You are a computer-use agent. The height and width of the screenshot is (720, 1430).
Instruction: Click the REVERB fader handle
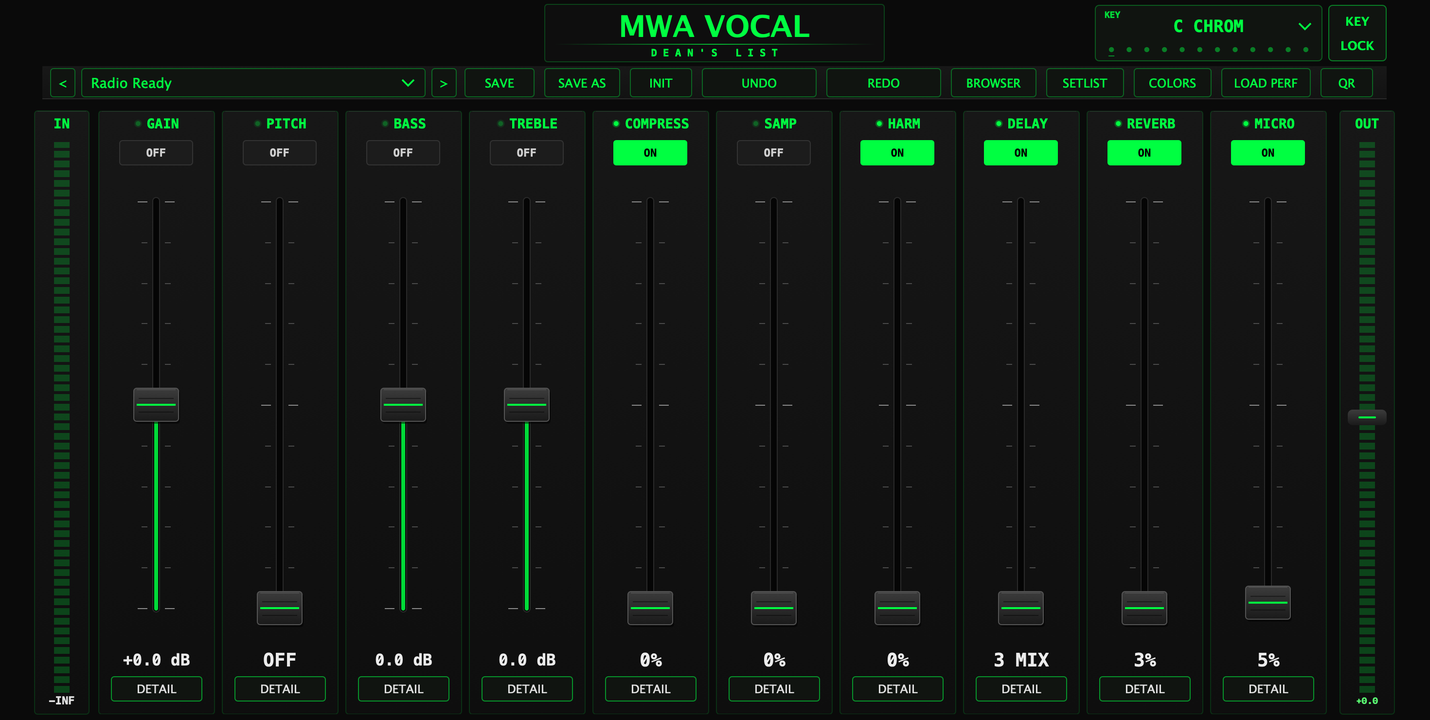tap(1144, 608)
